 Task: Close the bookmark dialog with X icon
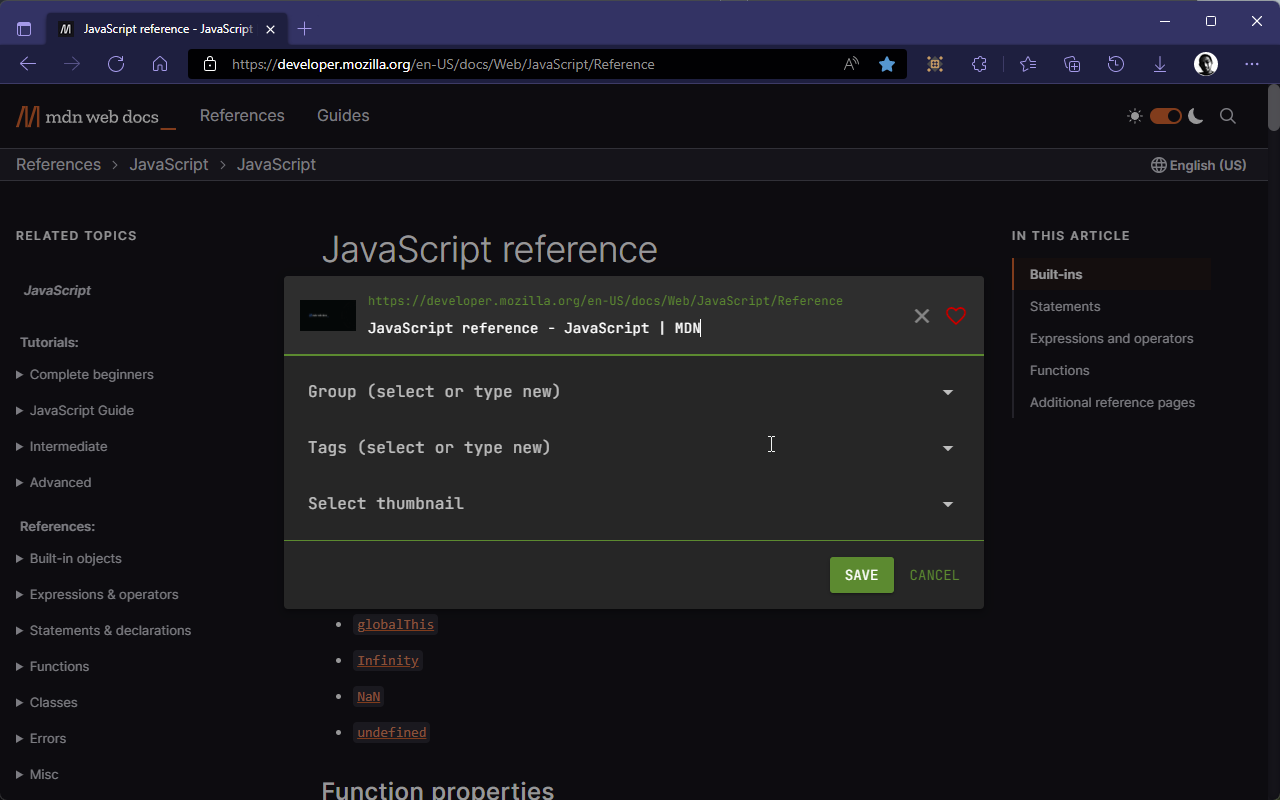[922, 316]
